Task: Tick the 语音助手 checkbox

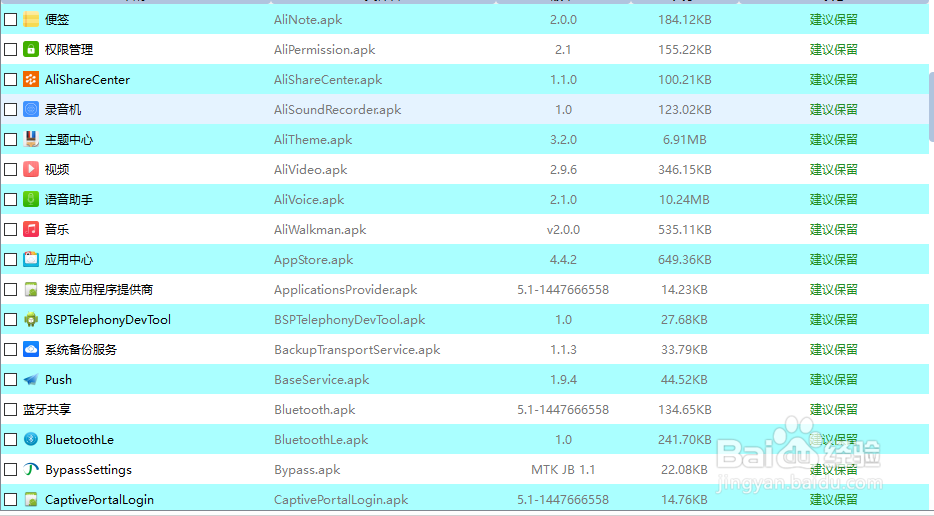Action: click(10, 200)
